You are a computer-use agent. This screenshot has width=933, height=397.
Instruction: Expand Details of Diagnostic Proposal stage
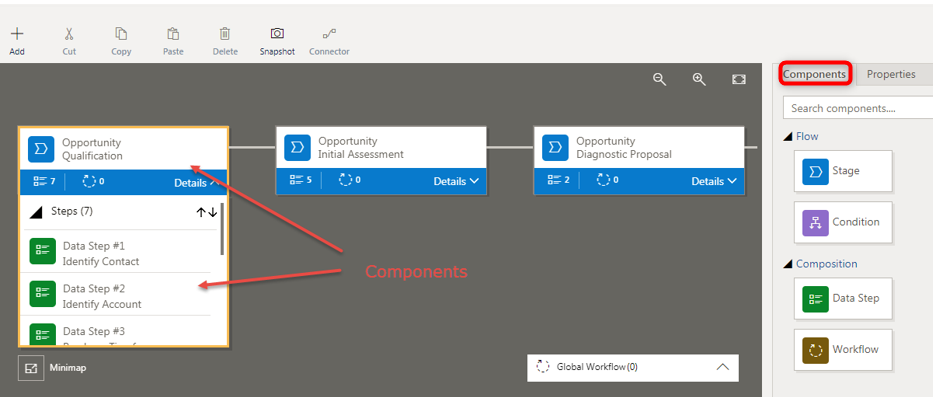[x=714, y=181]
